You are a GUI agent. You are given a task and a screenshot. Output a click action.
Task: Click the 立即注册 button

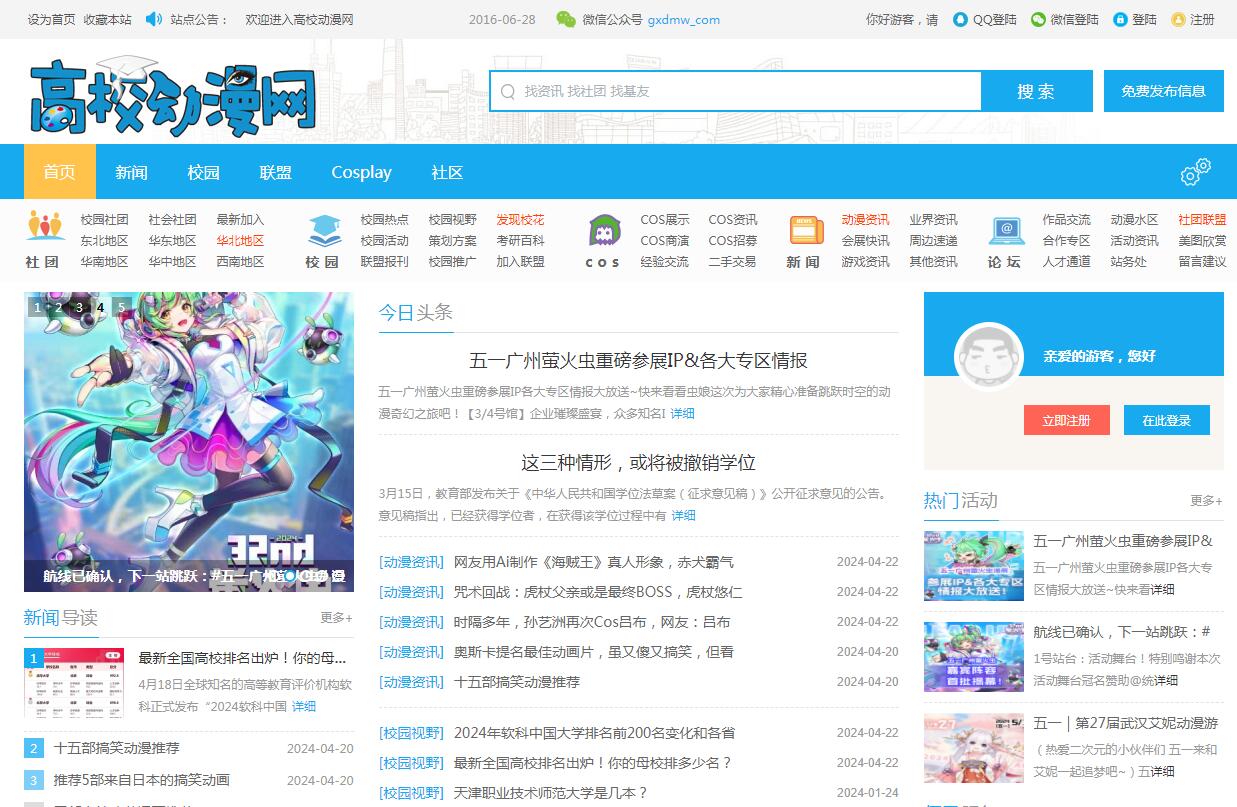[x=1067, y=420]
